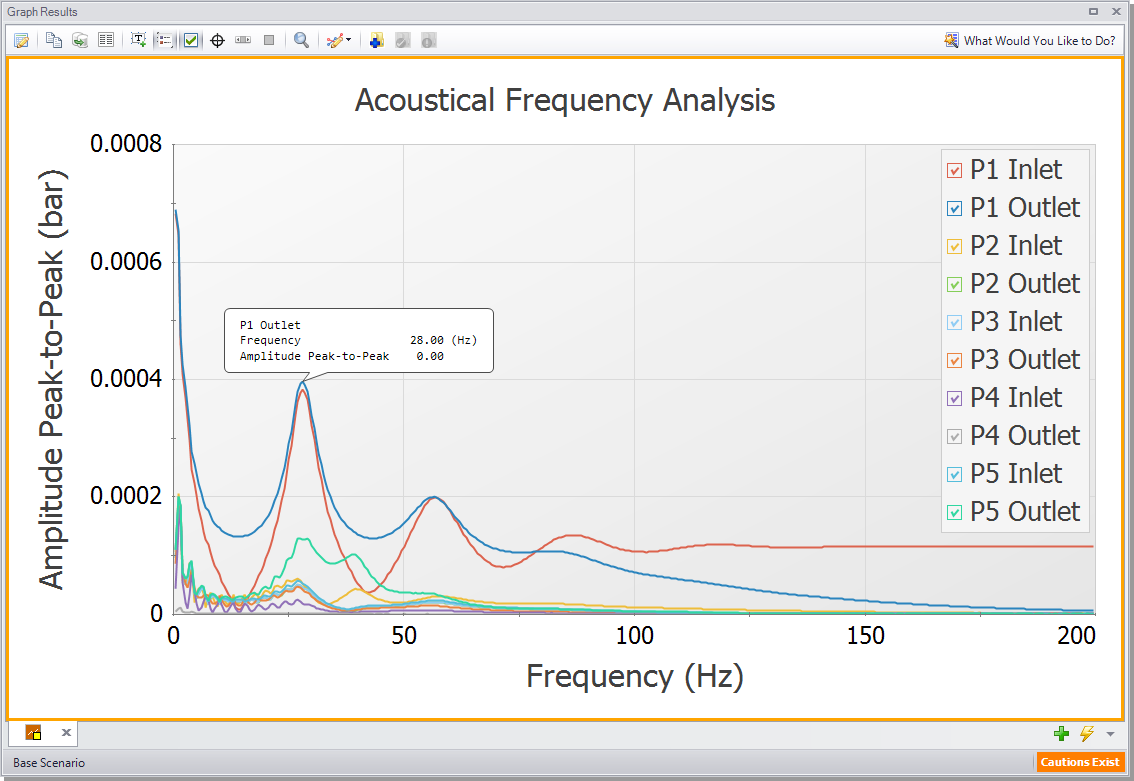The height and width of the screenshot is (781, 1134).
Task: Open the Show Data table icon
Action: click(x=105, y=40)
